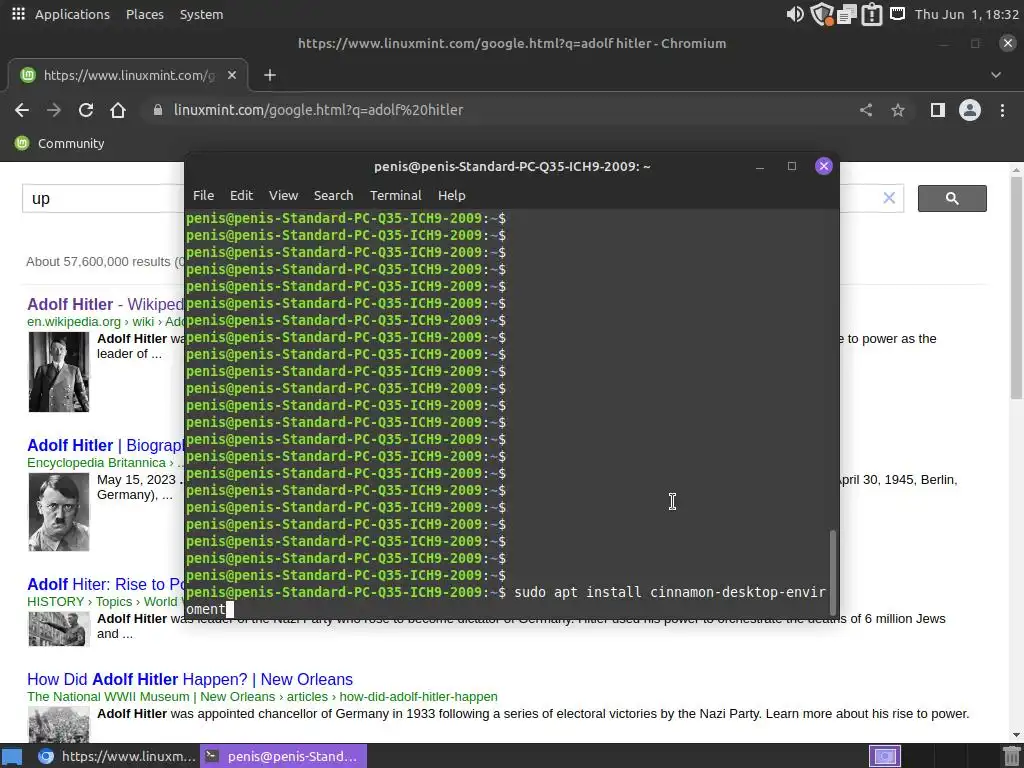Open terminal Help menu

[x=451, y=195]
